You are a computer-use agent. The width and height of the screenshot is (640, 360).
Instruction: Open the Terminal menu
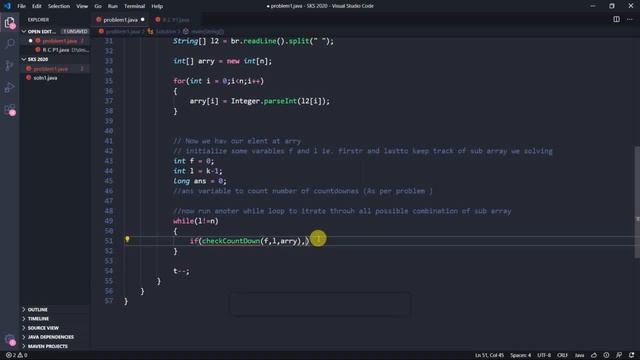point(134,6)
